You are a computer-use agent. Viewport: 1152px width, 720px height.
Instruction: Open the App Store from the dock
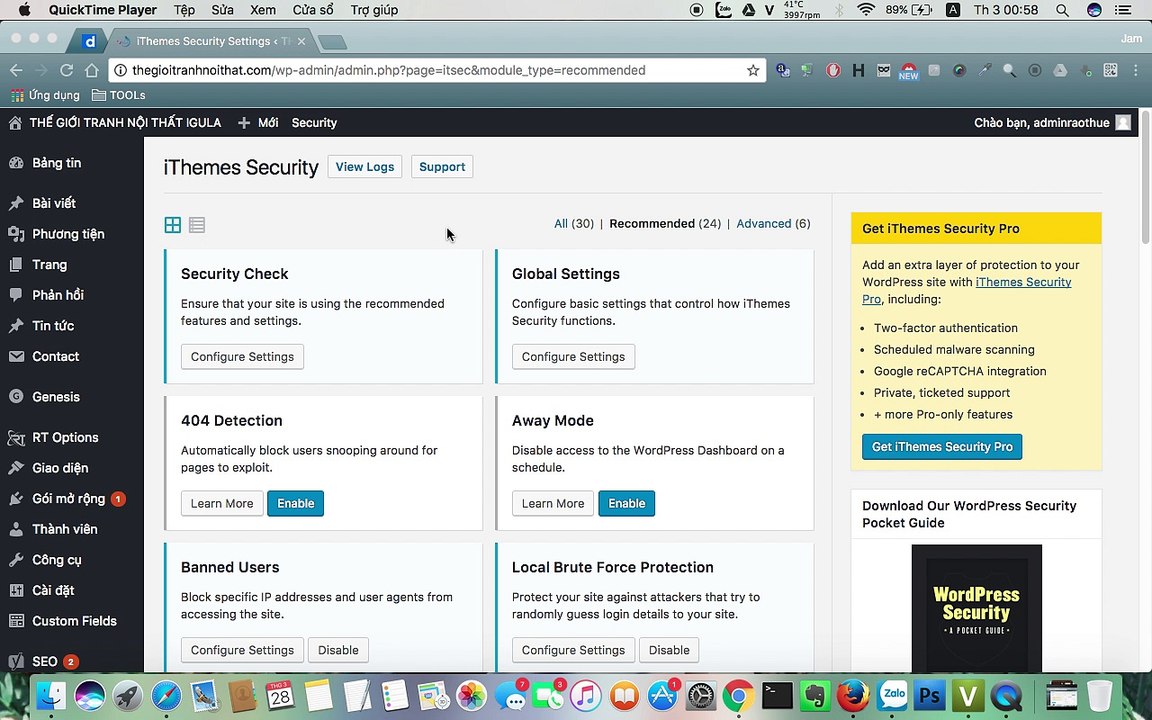pyautogui.click(x=661, y=695)
